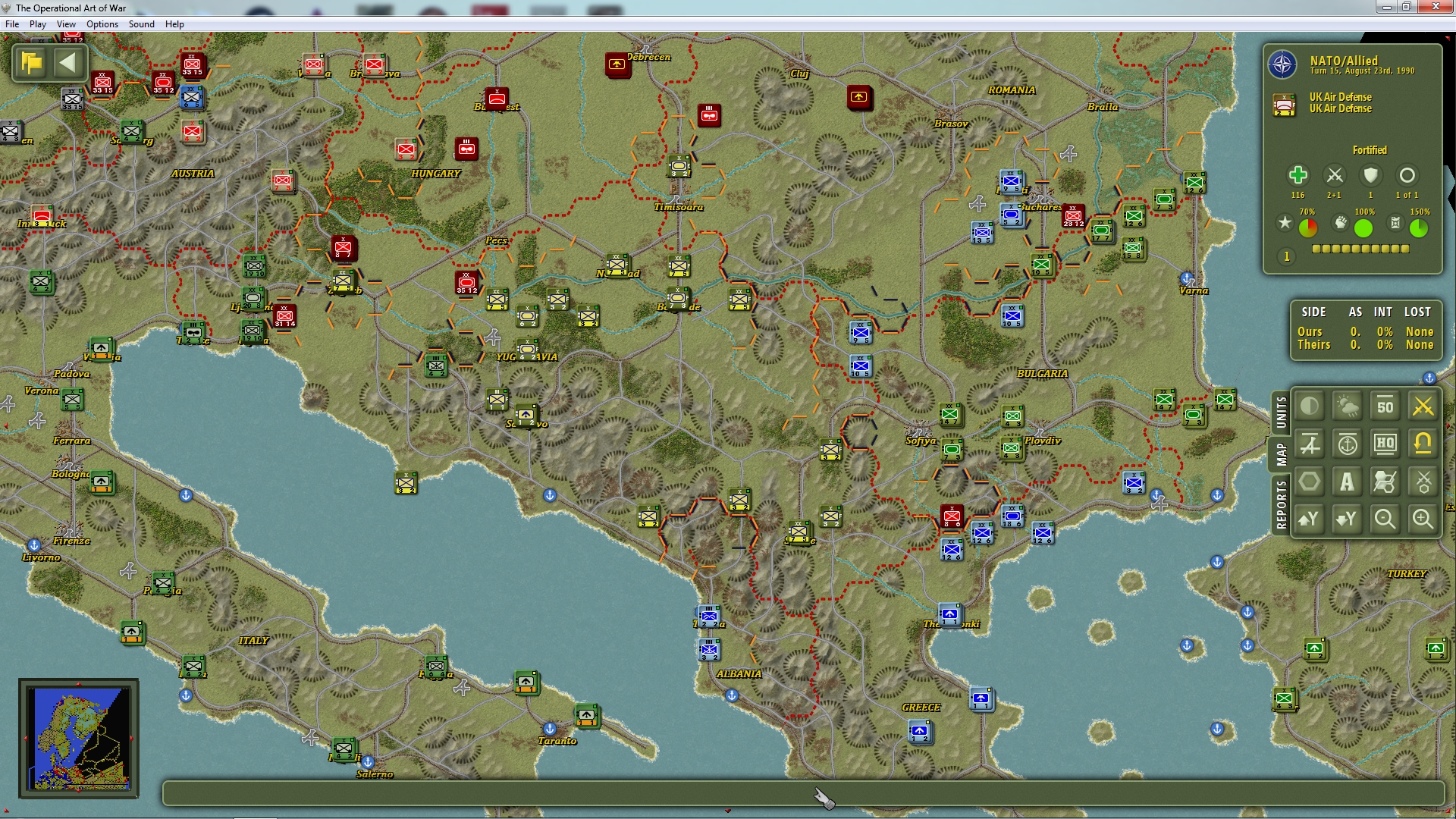
Task: Click the up-arrow Y button
Action: click(x=1310, y=519)
